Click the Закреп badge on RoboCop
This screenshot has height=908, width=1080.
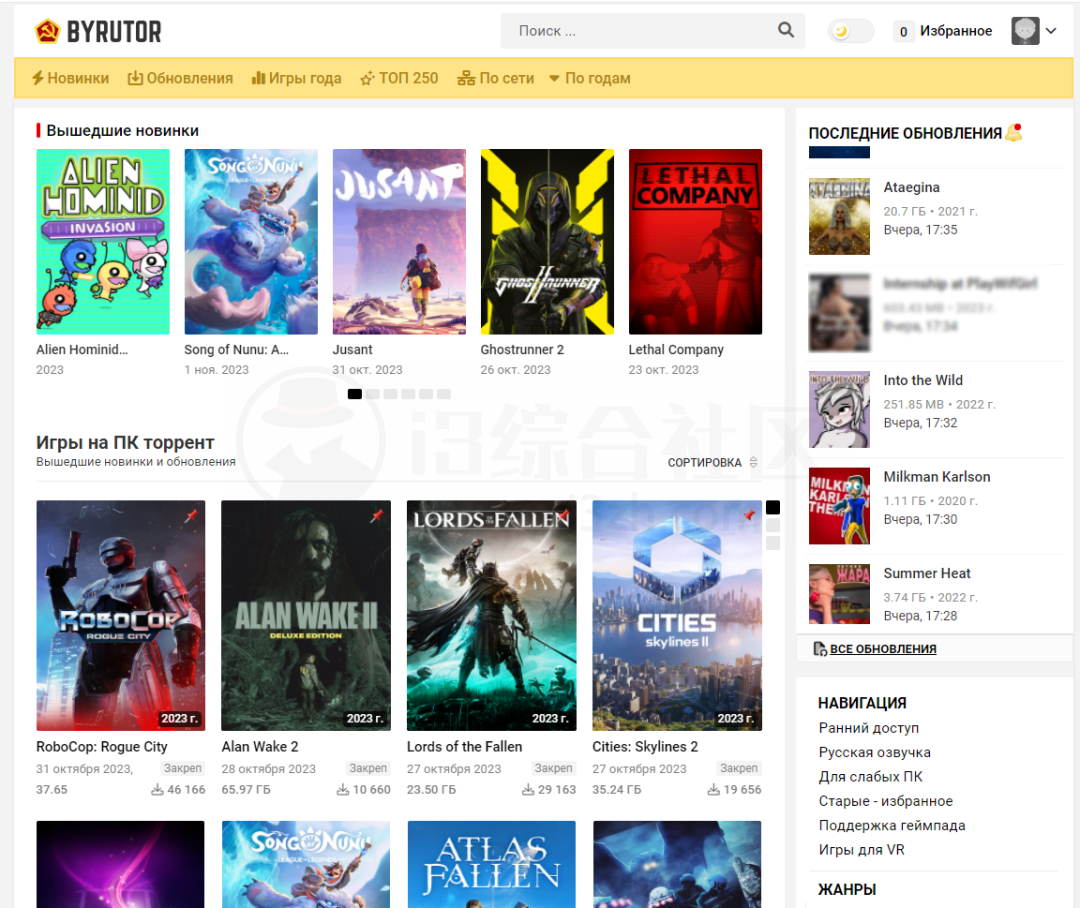[183, 768]
